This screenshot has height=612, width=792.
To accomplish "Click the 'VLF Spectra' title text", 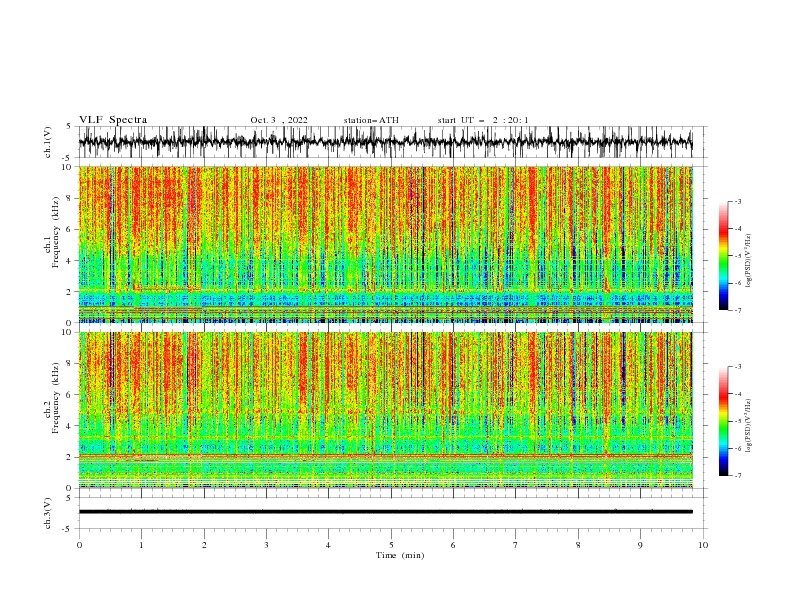I will click(113, 120).
